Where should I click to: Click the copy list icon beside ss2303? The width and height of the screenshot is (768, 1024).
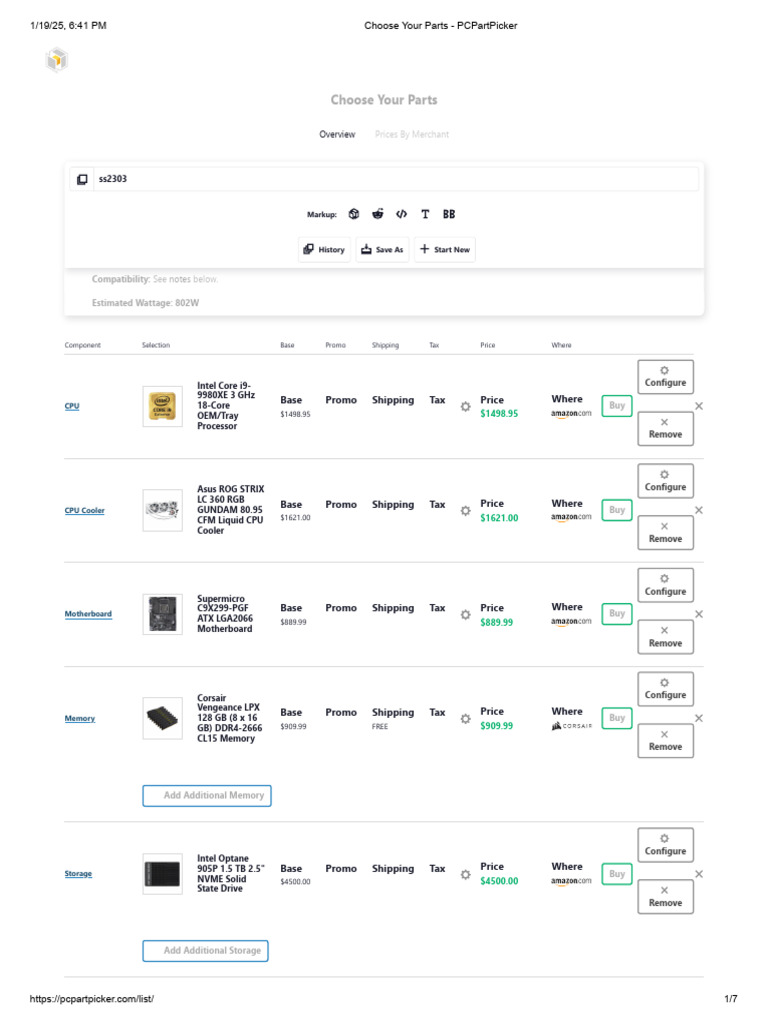point(82,179)
